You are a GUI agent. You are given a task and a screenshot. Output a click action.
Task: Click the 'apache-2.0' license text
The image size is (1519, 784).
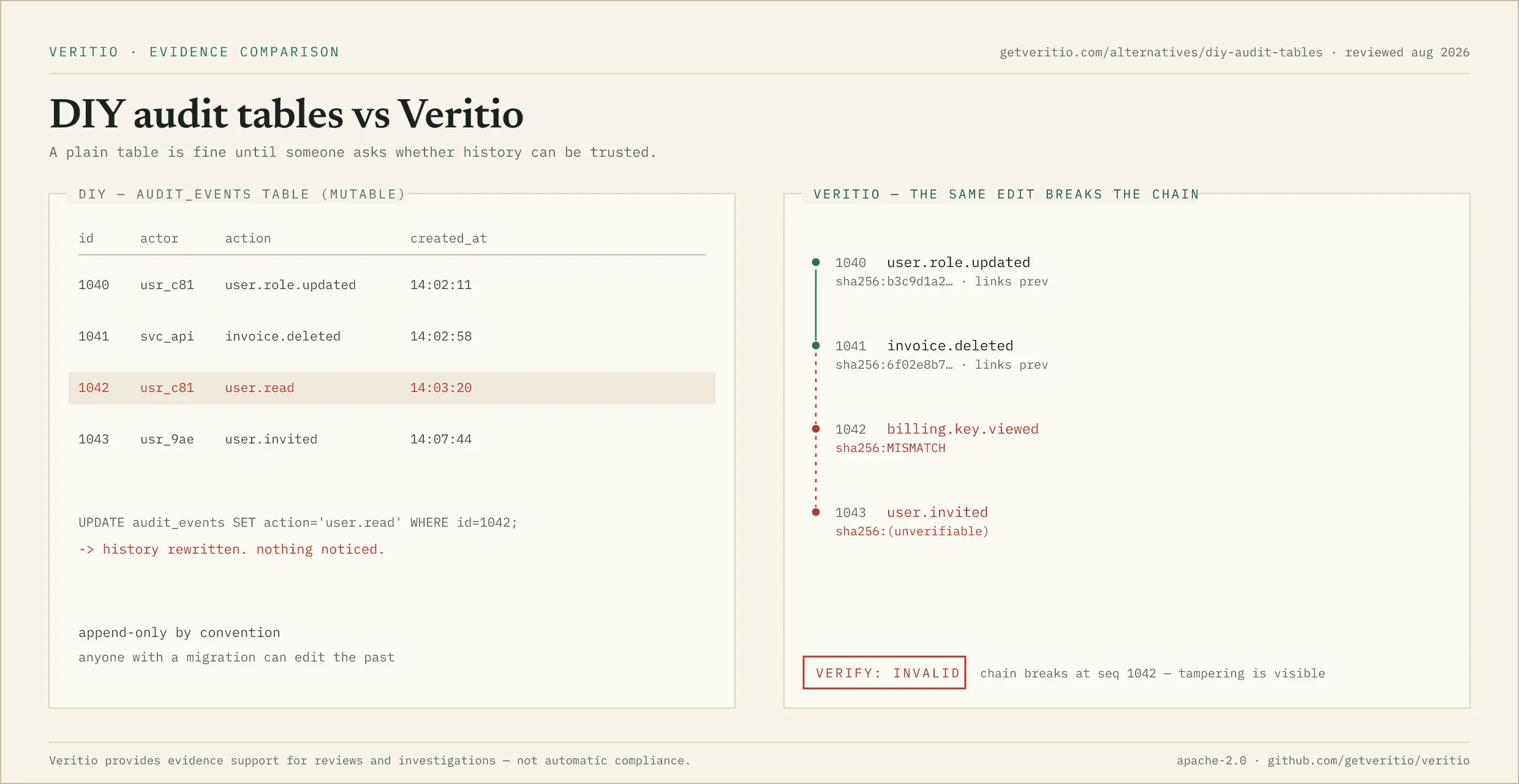click(1212, 761)
